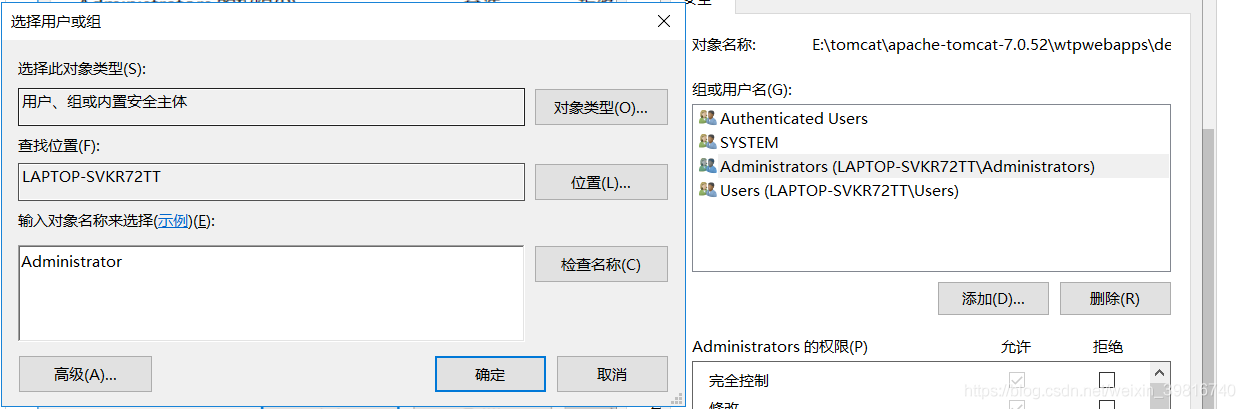
Task: Click the 添加(D)... button
Action: click(x=993, y=298)
